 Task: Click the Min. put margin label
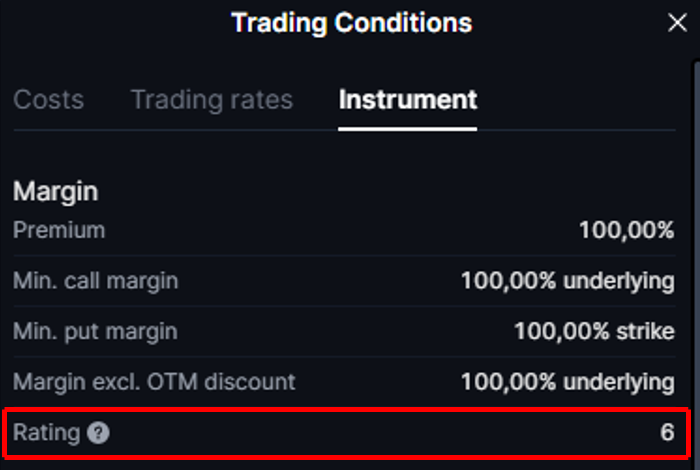[95, 331]
